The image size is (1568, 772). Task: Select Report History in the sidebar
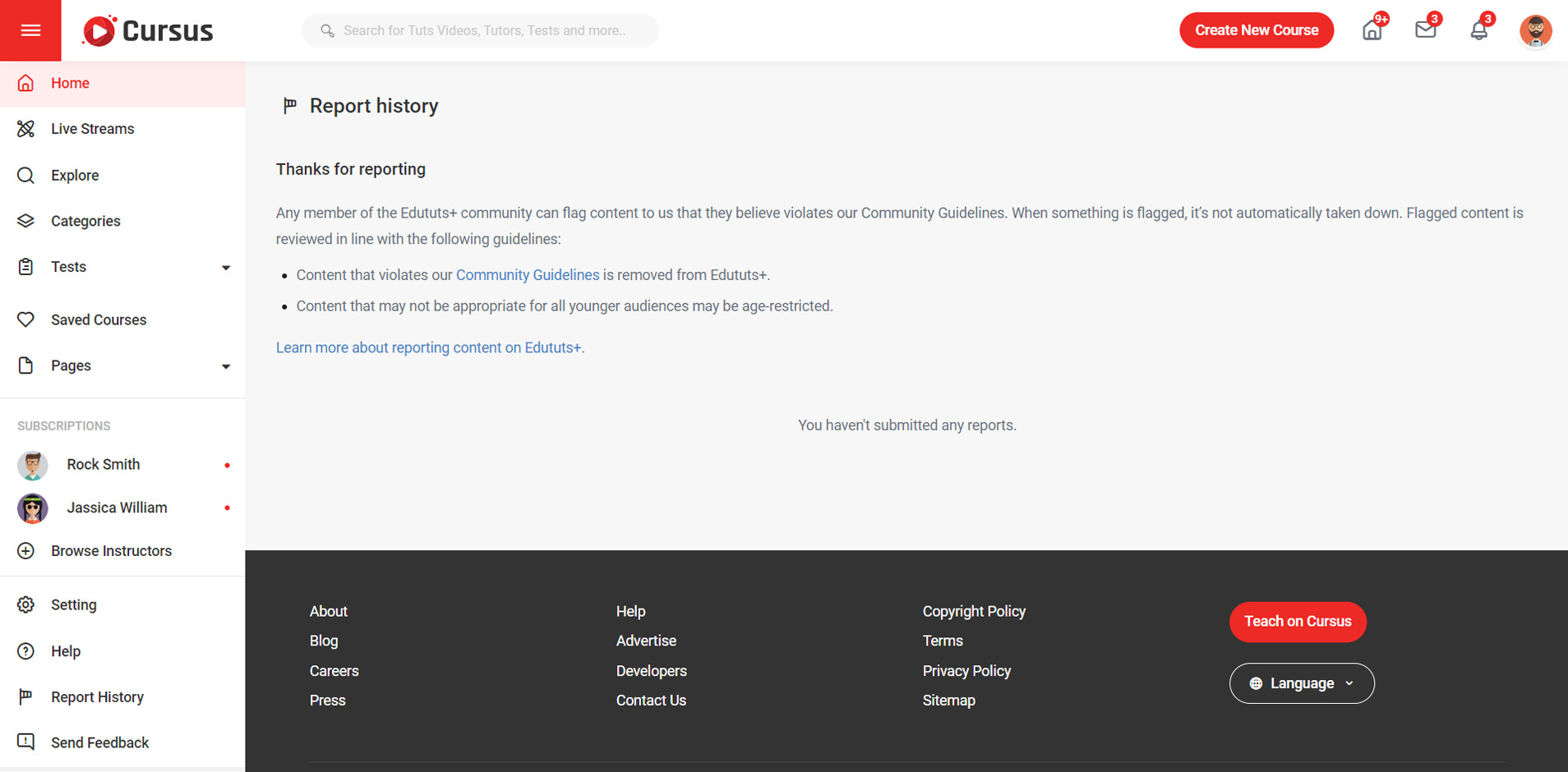tap(97, 697)
